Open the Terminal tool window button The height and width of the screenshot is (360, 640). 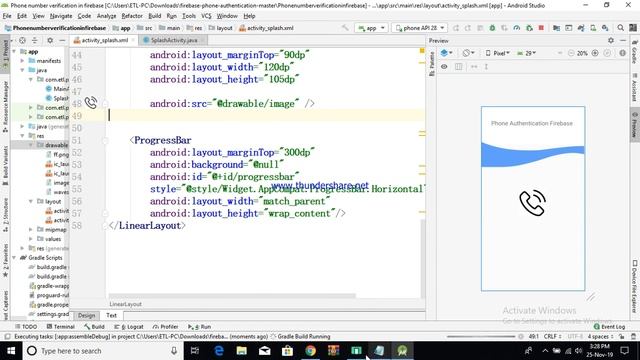point(60,327)
